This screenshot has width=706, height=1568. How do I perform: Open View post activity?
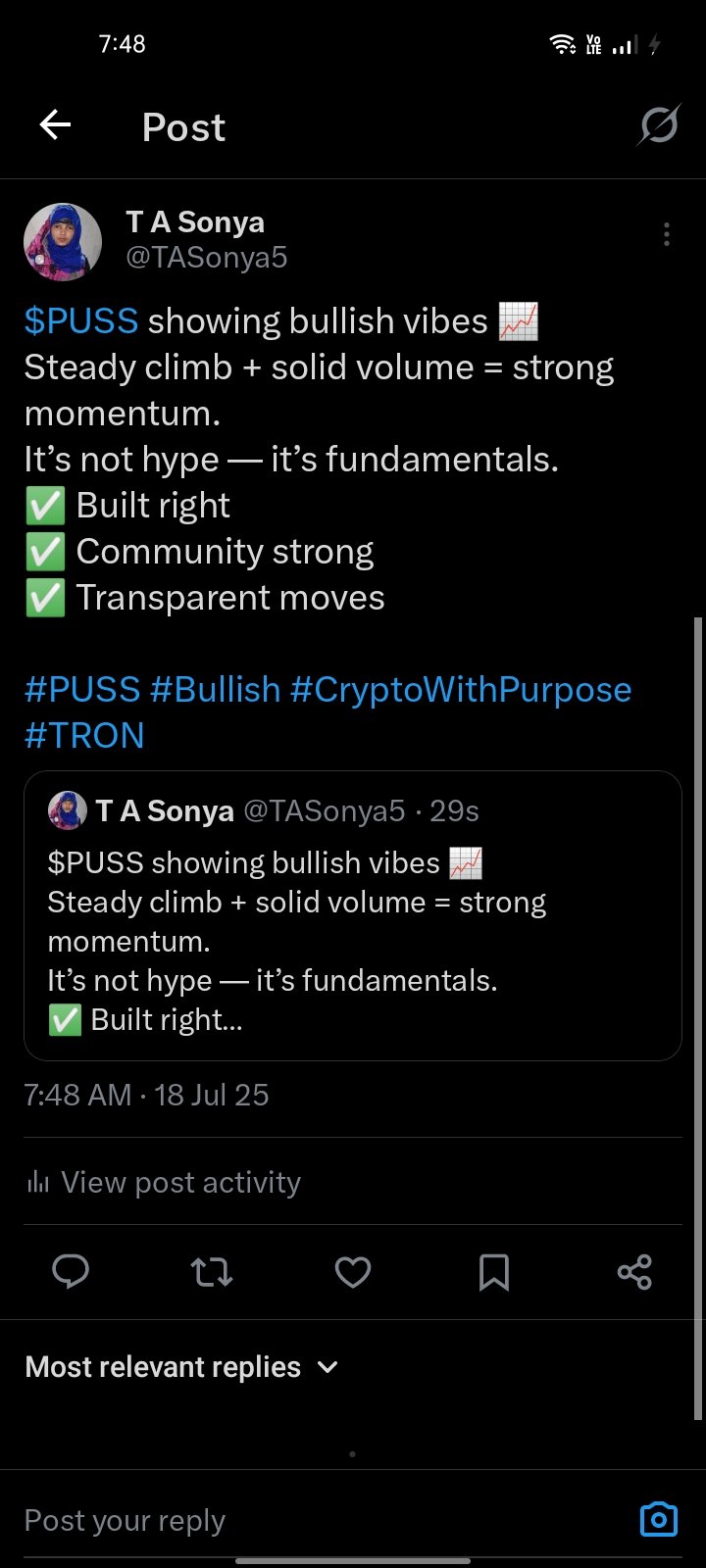click(163, 1182)
